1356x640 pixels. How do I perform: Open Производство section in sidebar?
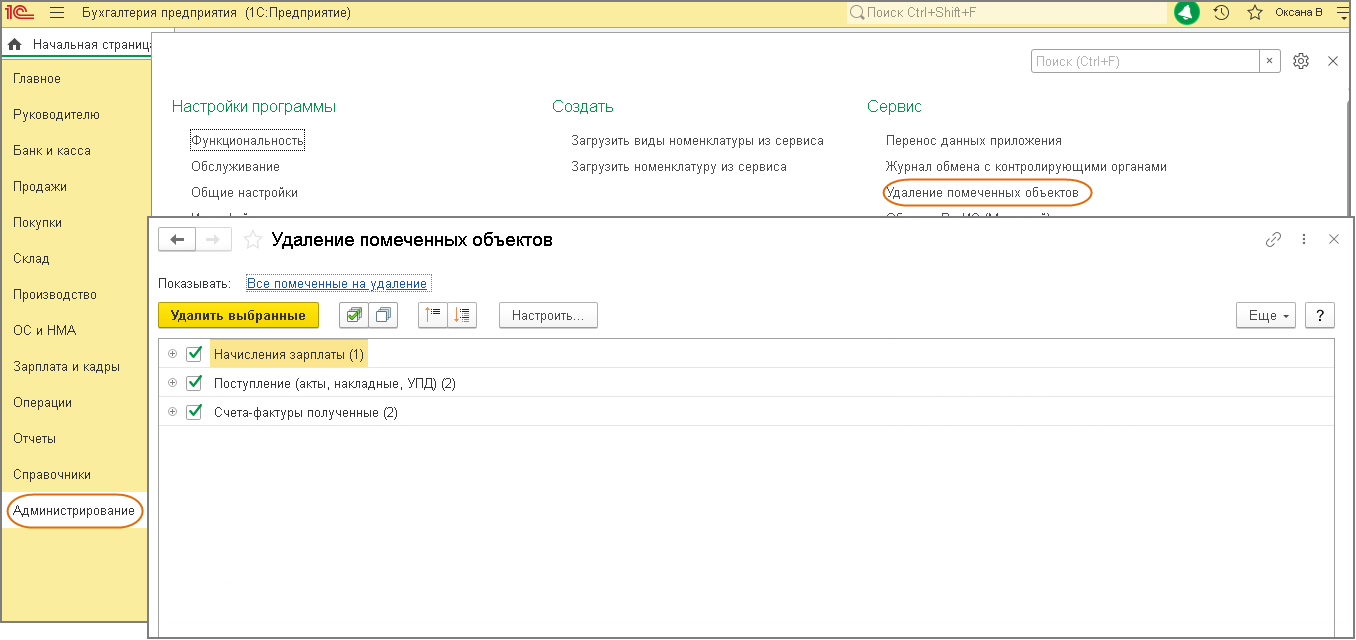55,295
